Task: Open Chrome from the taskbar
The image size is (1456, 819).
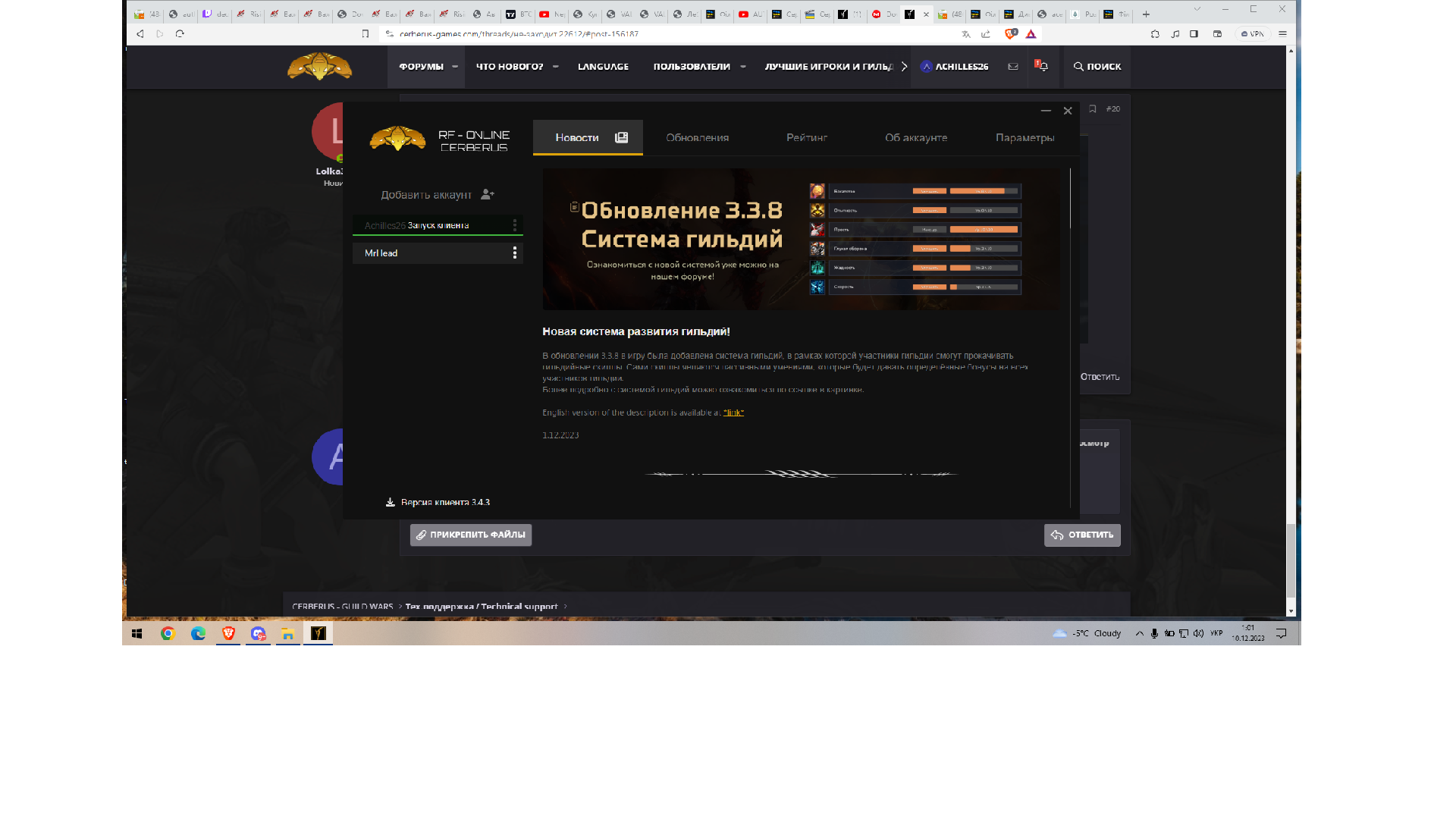Action: coord(168,634)
